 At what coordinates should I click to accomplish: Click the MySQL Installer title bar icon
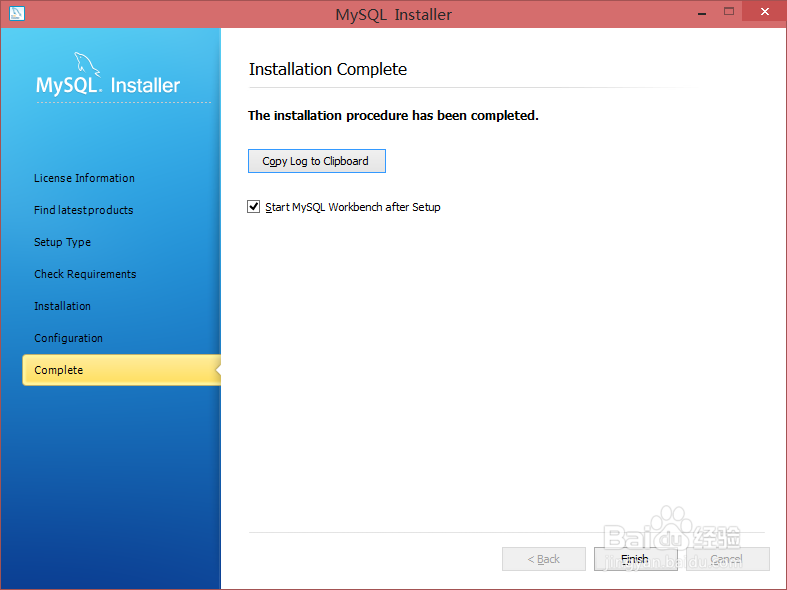(17, 13)
